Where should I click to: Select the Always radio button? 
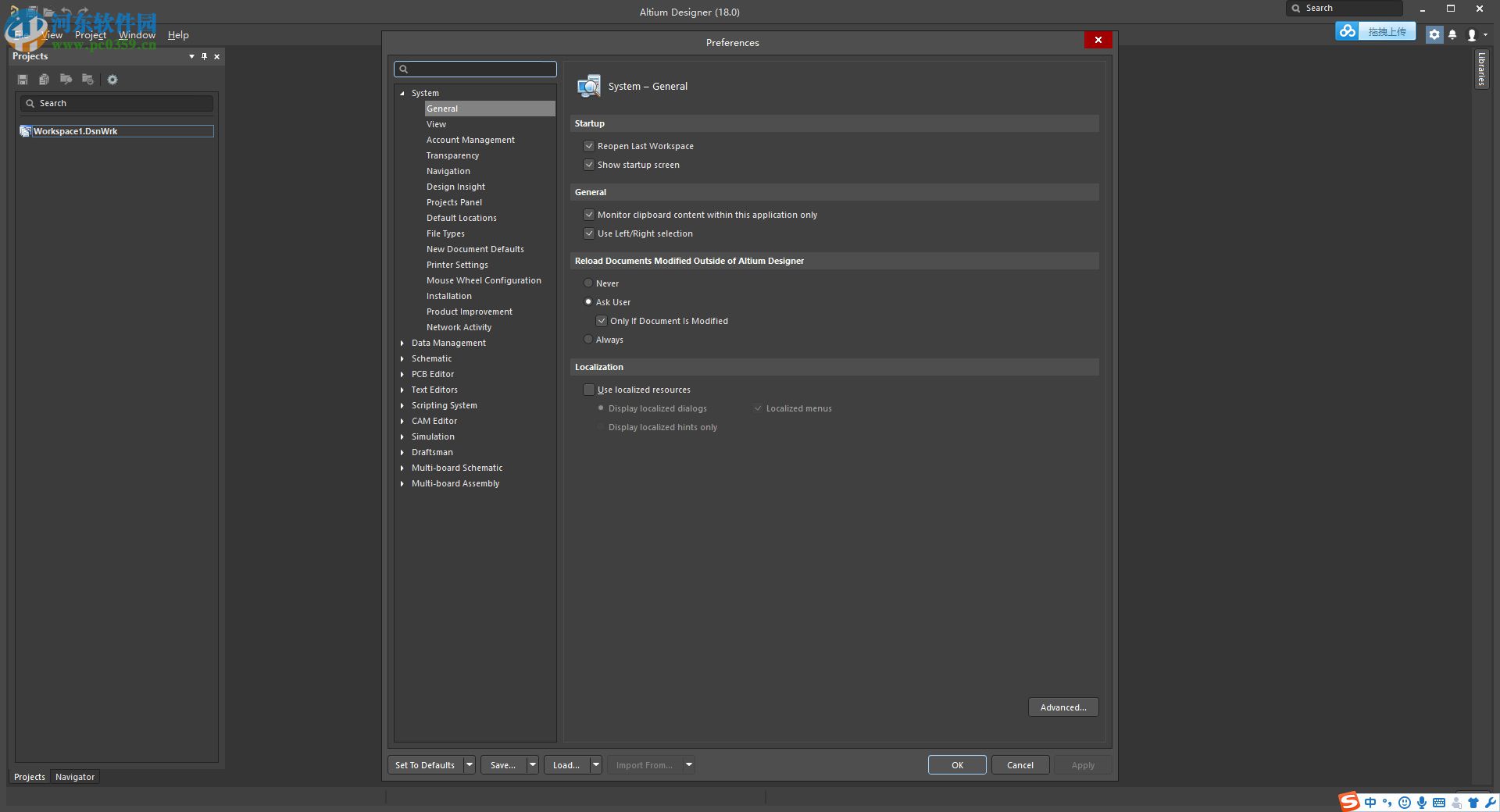tap(588, 340)
